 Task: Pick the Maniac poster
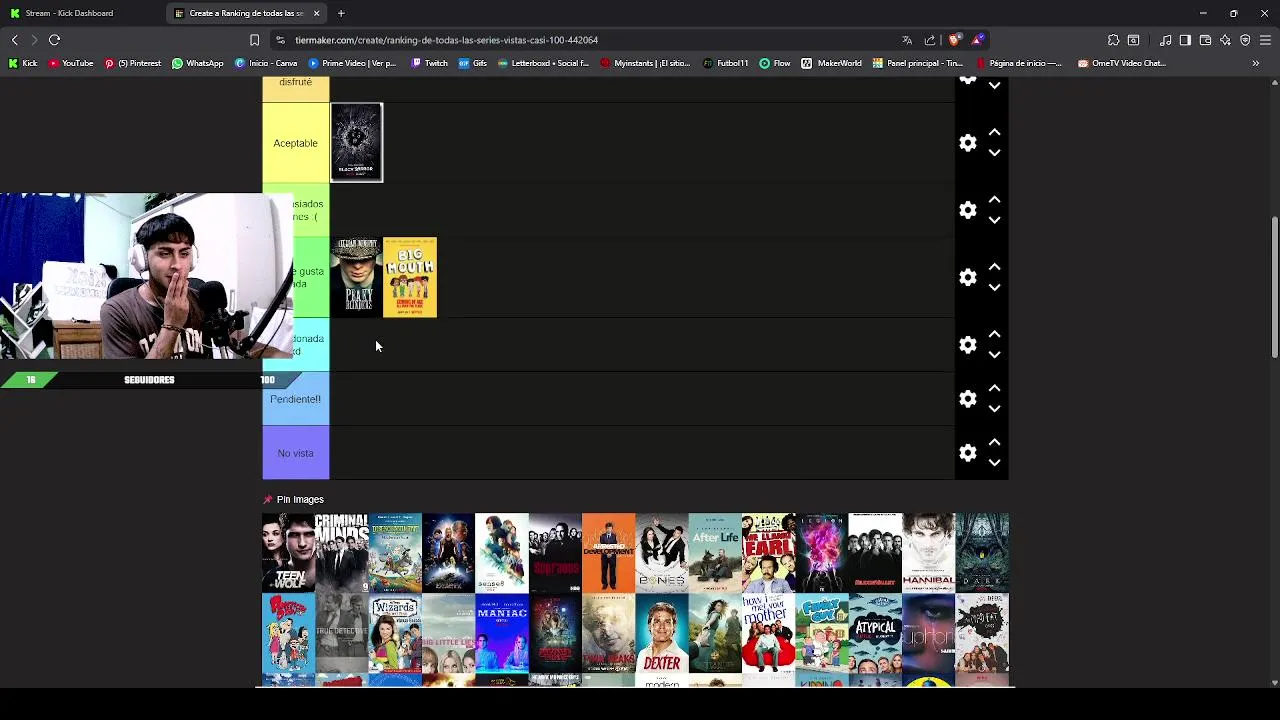[502, 635]
